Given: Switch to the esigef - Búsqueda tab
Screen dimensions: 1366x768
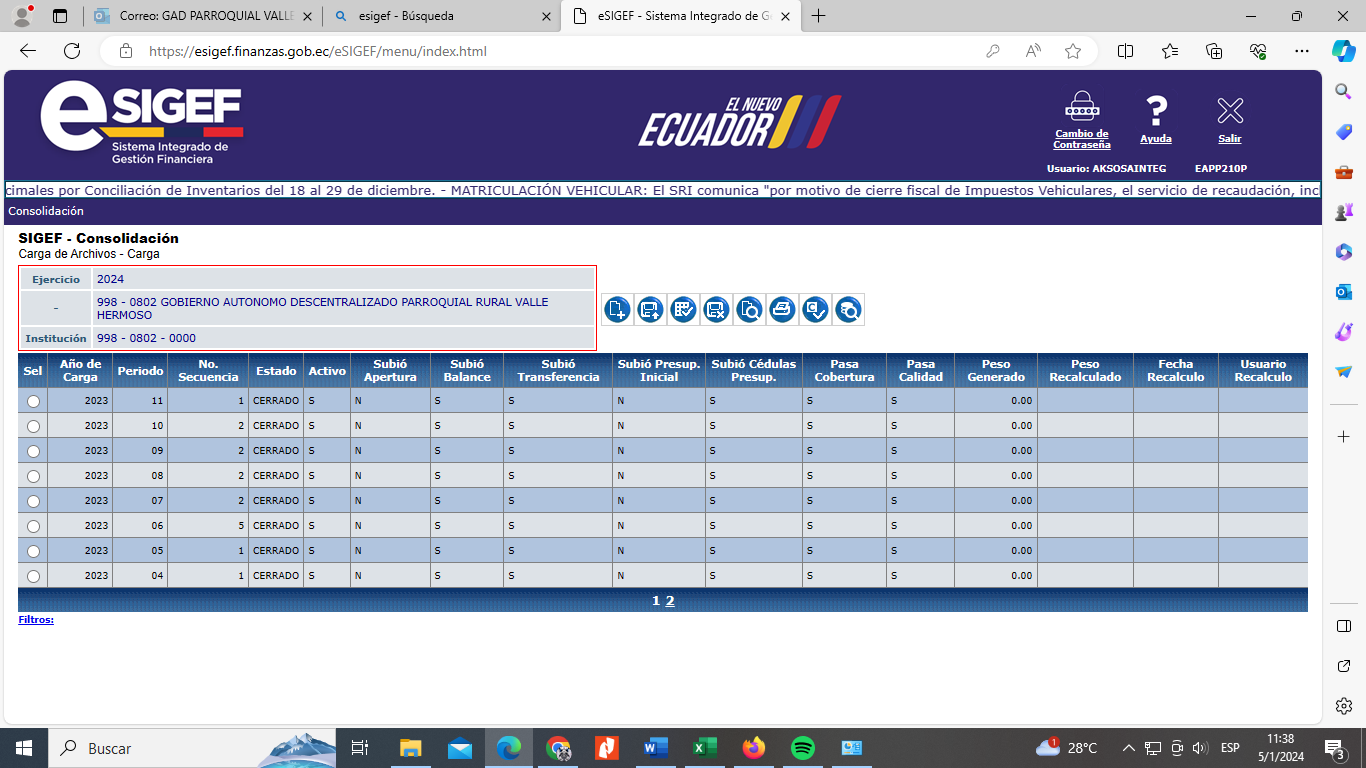Looking at the screenshot, I should click(440, 16).
